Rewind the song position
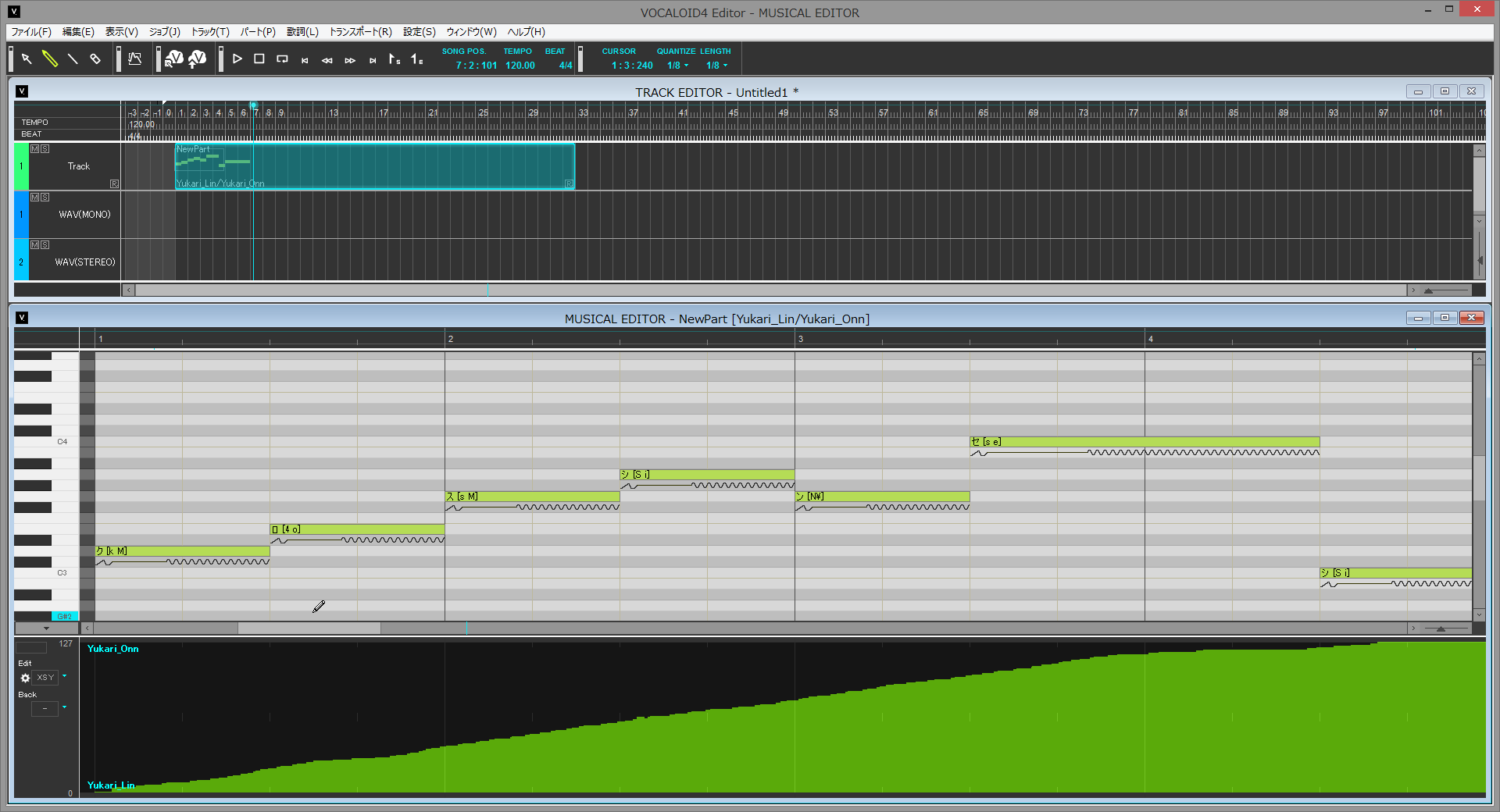Image resolution: width=1500 pixels, height=812 pixels. coord(327,60)
